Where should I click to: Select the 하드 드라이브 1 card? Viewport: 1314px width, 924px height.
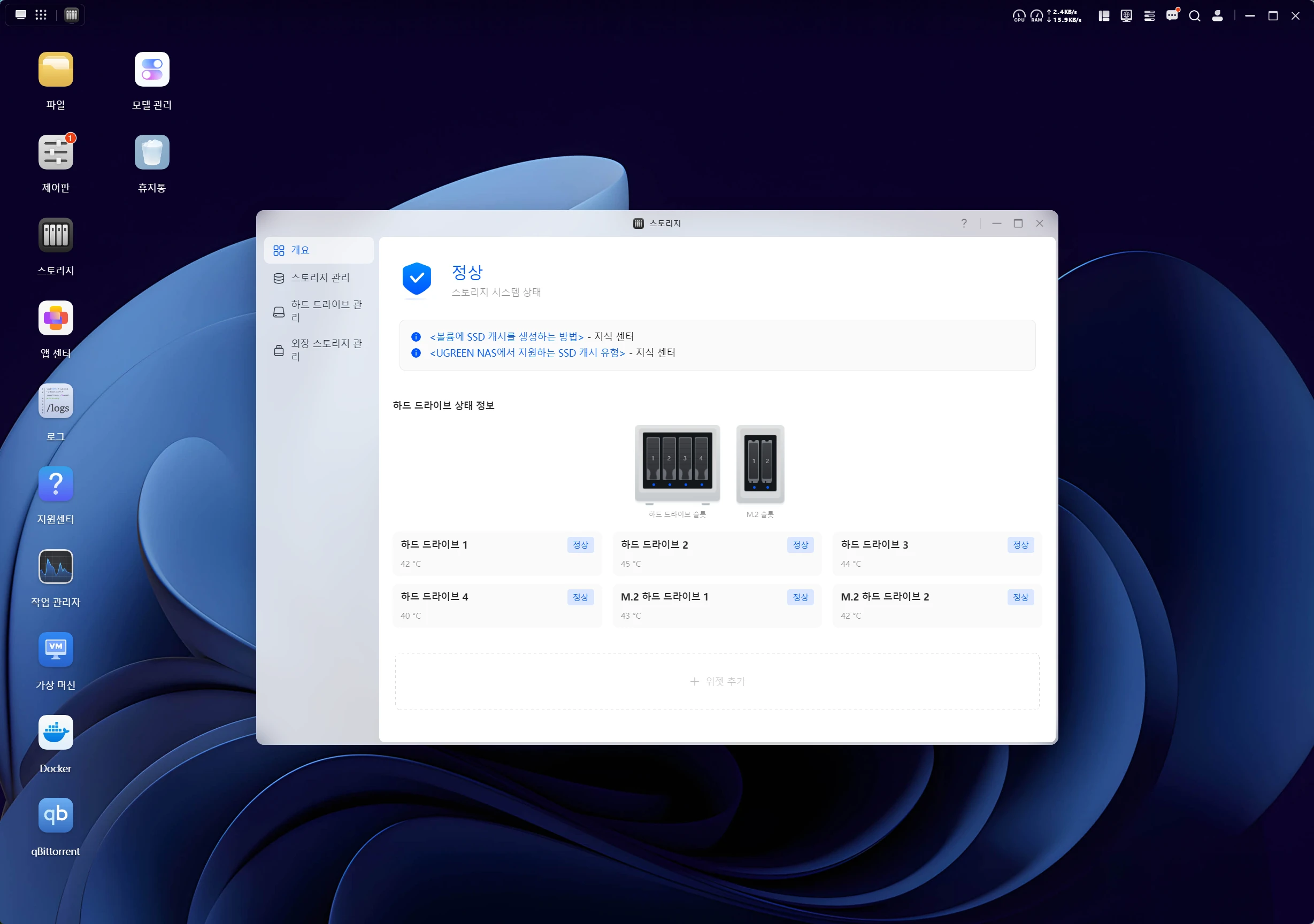pos(497,553)
